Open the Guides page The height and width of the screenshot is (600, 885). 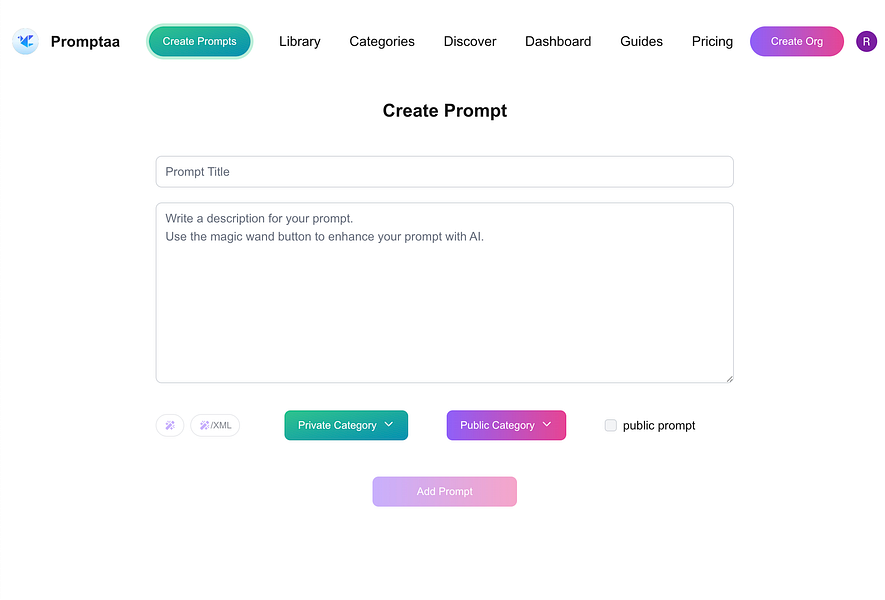tap(642, 41)
